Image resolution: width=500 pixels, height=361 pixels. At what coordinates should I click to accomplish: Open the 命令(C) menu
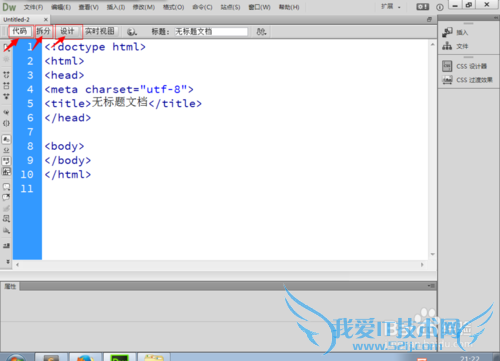[202, 7]
